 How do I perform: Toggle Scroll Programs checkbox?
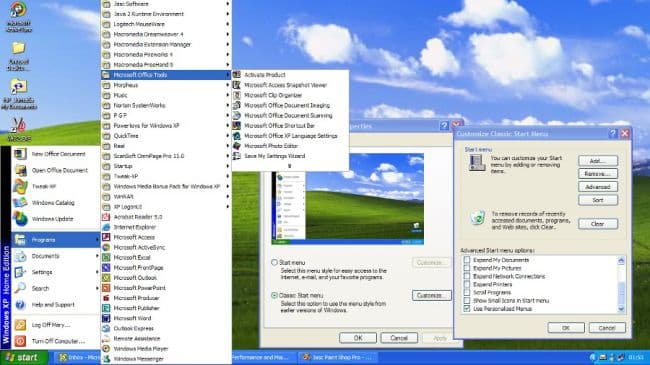tap(467, 292)
